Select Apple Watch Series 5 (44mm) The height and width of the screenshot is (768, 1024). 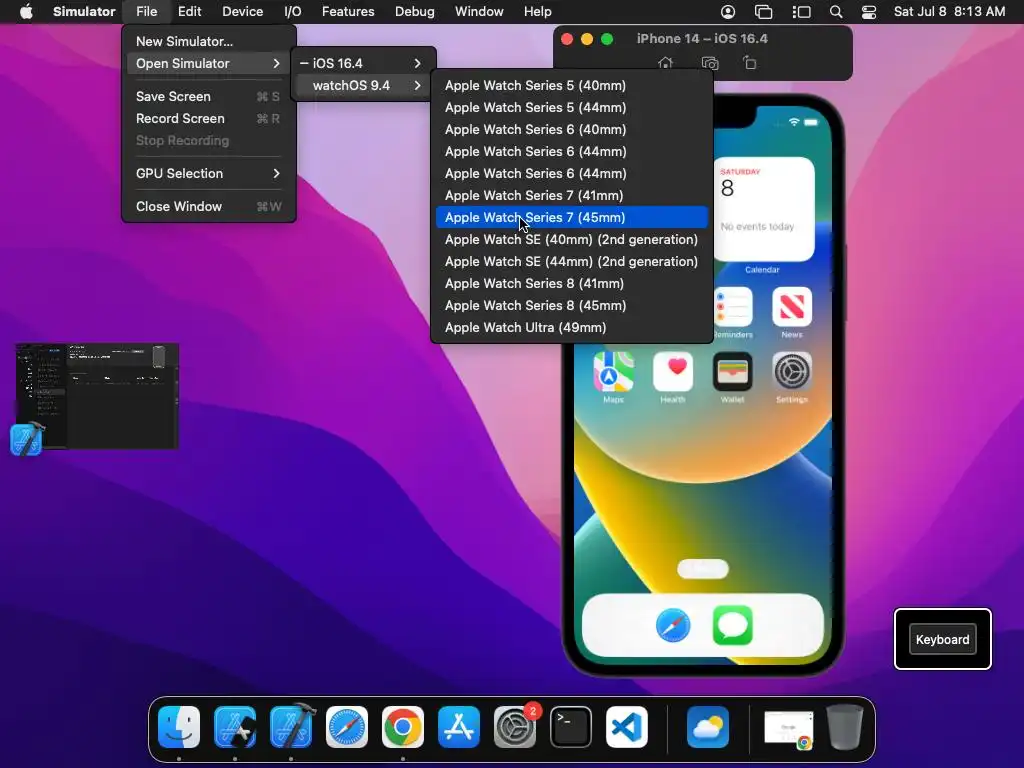pyautogui.click(x=571, y=108)
